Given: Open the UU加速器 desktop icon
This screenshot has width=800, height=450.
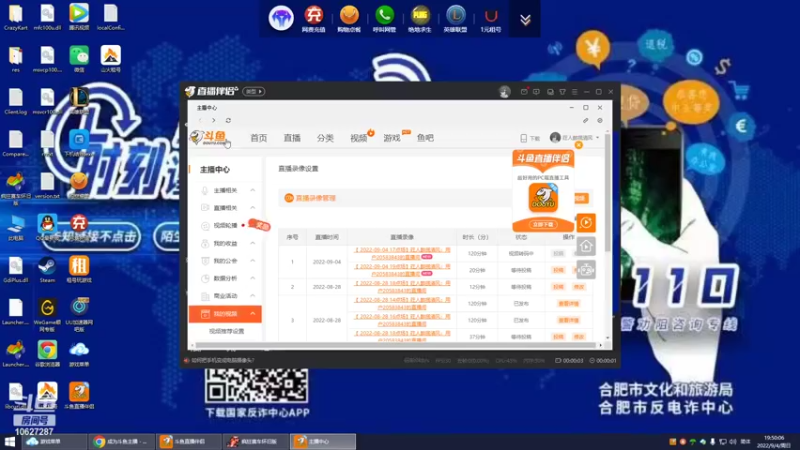Looking at the screenshot, I should pos(79,315).
